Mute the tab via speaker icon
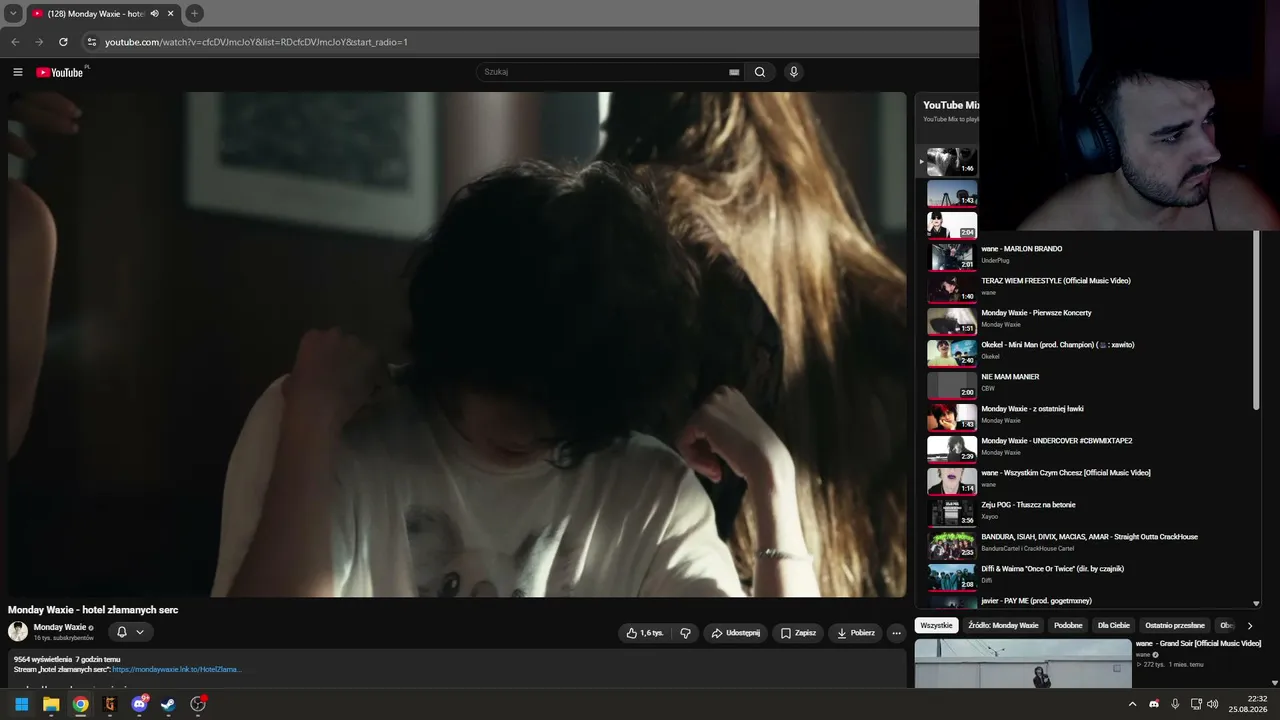The image size is (1280, 720). (x=154, y=13)
